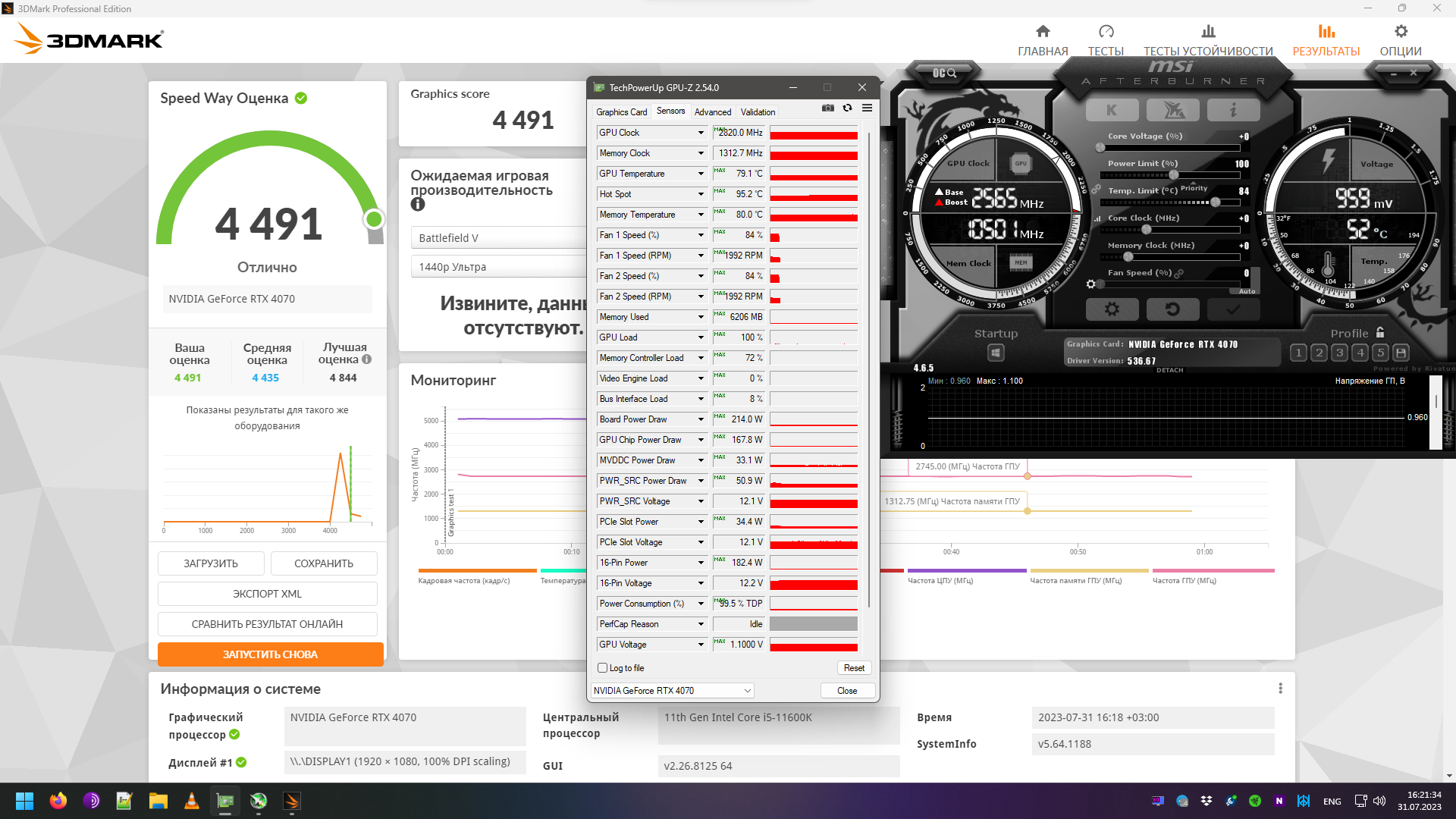Click the Power Limit slider handle
This screenshot has width=1456, height=819.
tap(1174, 174)
